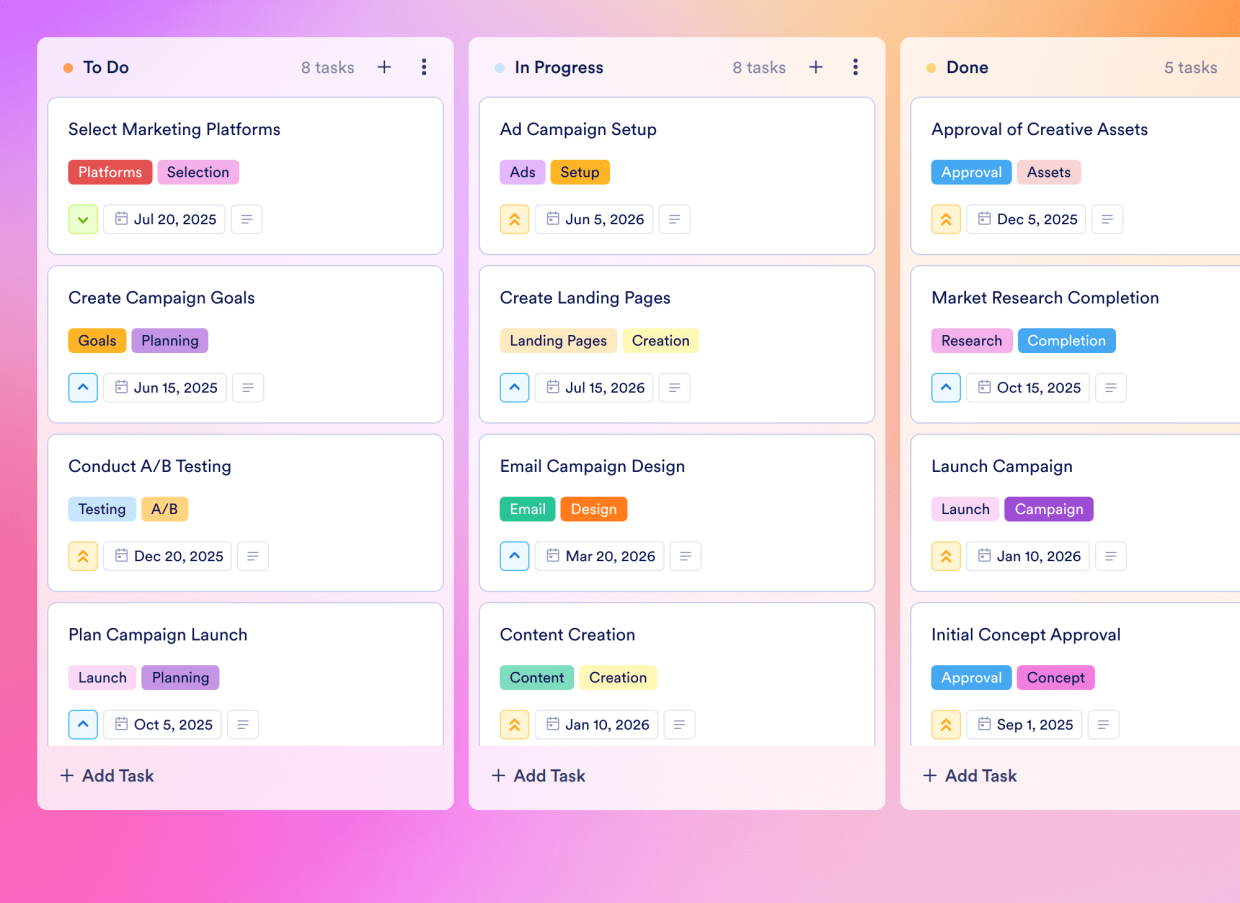The height and width of the screenshot is (903, 1240).
Task: Toggle the priority arrow on Create Campaign Goals
Action: (83, 387)
